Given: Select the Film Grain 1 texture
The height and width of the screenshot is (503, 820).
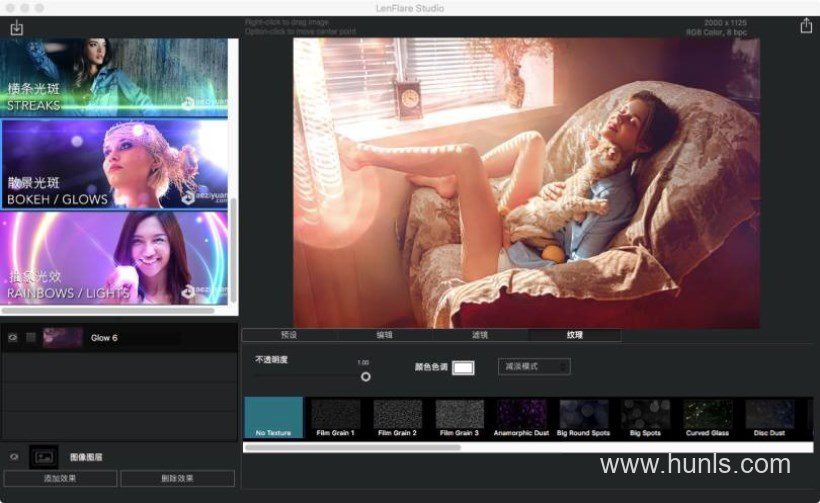Looking at the screenshot, I should pos(336,417).
